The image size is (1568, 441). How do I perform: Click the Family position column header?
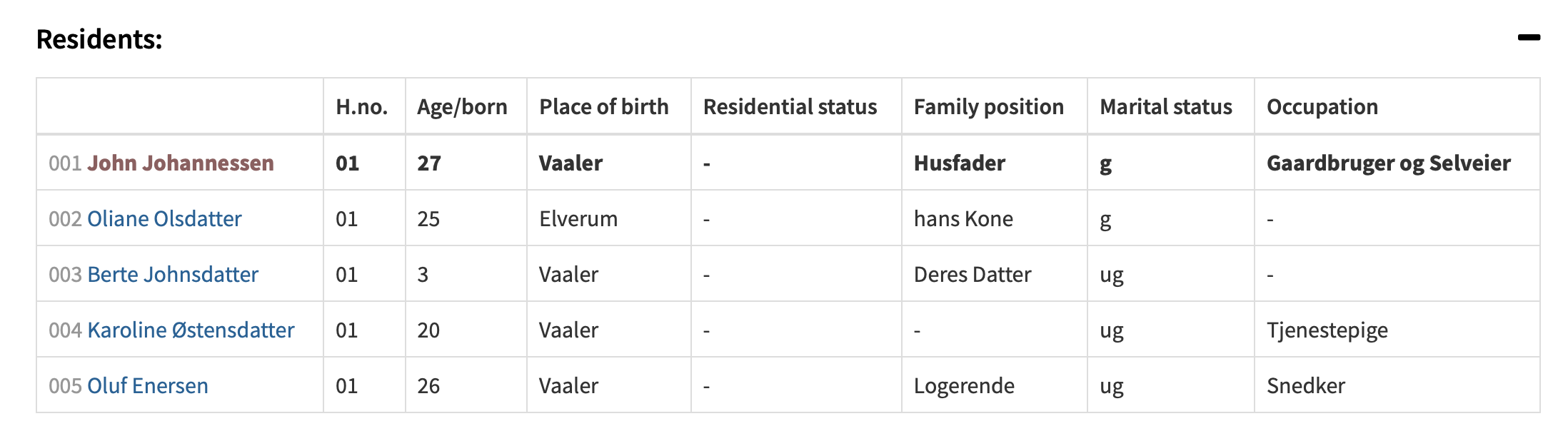988,107
